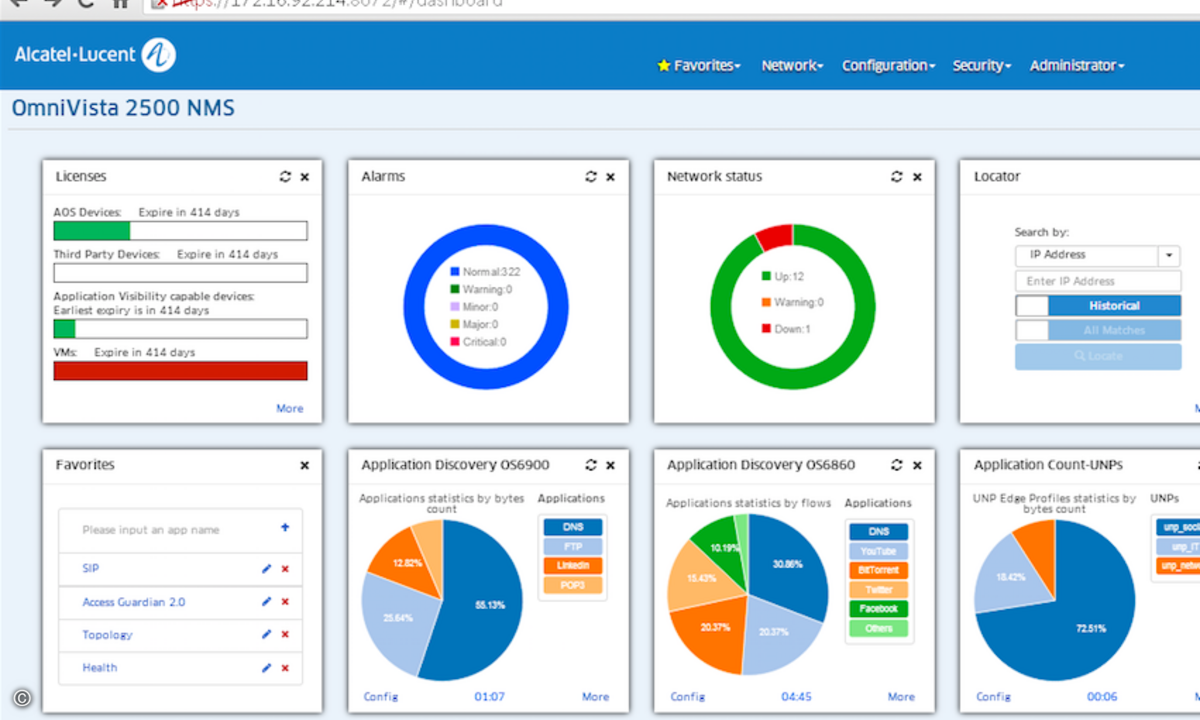Close the Network status widget

(917, 177)
